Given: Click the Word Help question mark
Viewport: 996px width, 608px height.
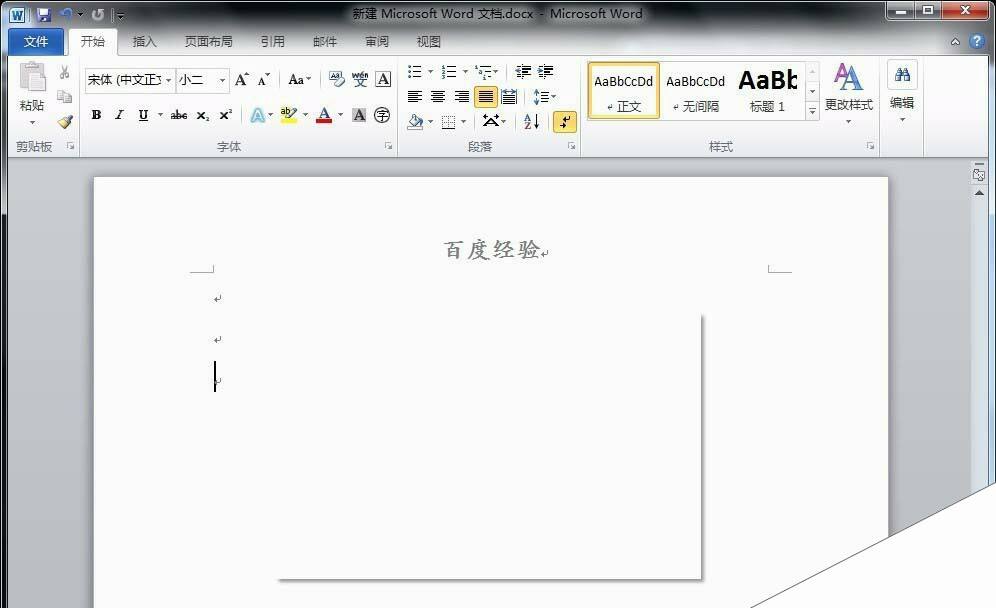Looking at the screenshot, I should coord(977,41).
